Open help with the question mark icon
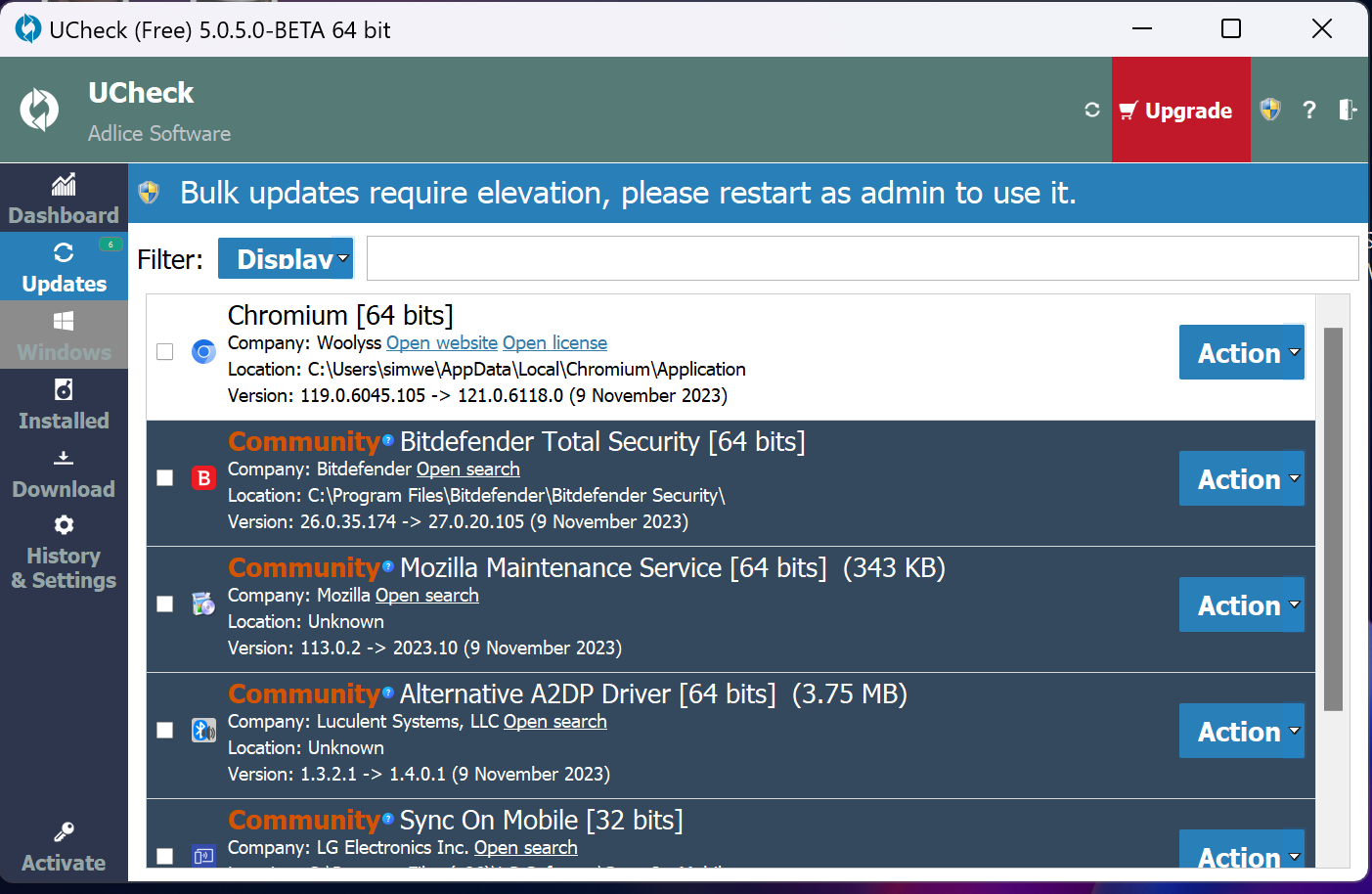The image size is (1372, 894). (x=1309, y=110)
